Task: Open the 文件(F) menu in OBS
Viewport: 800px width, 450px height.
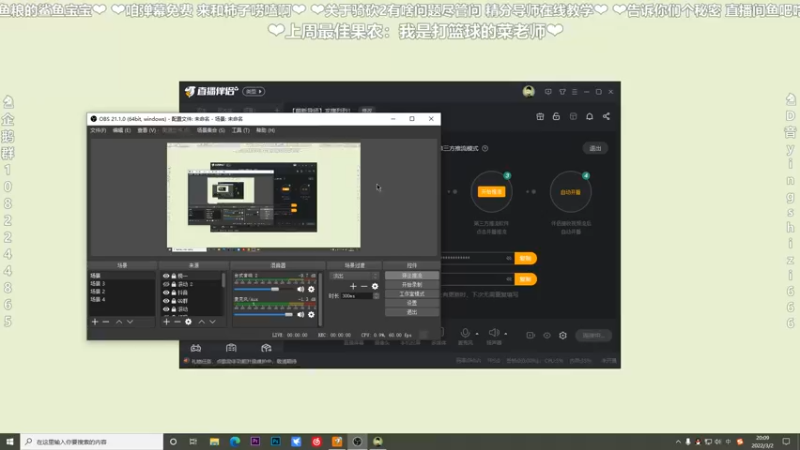Action: (98, 131)
